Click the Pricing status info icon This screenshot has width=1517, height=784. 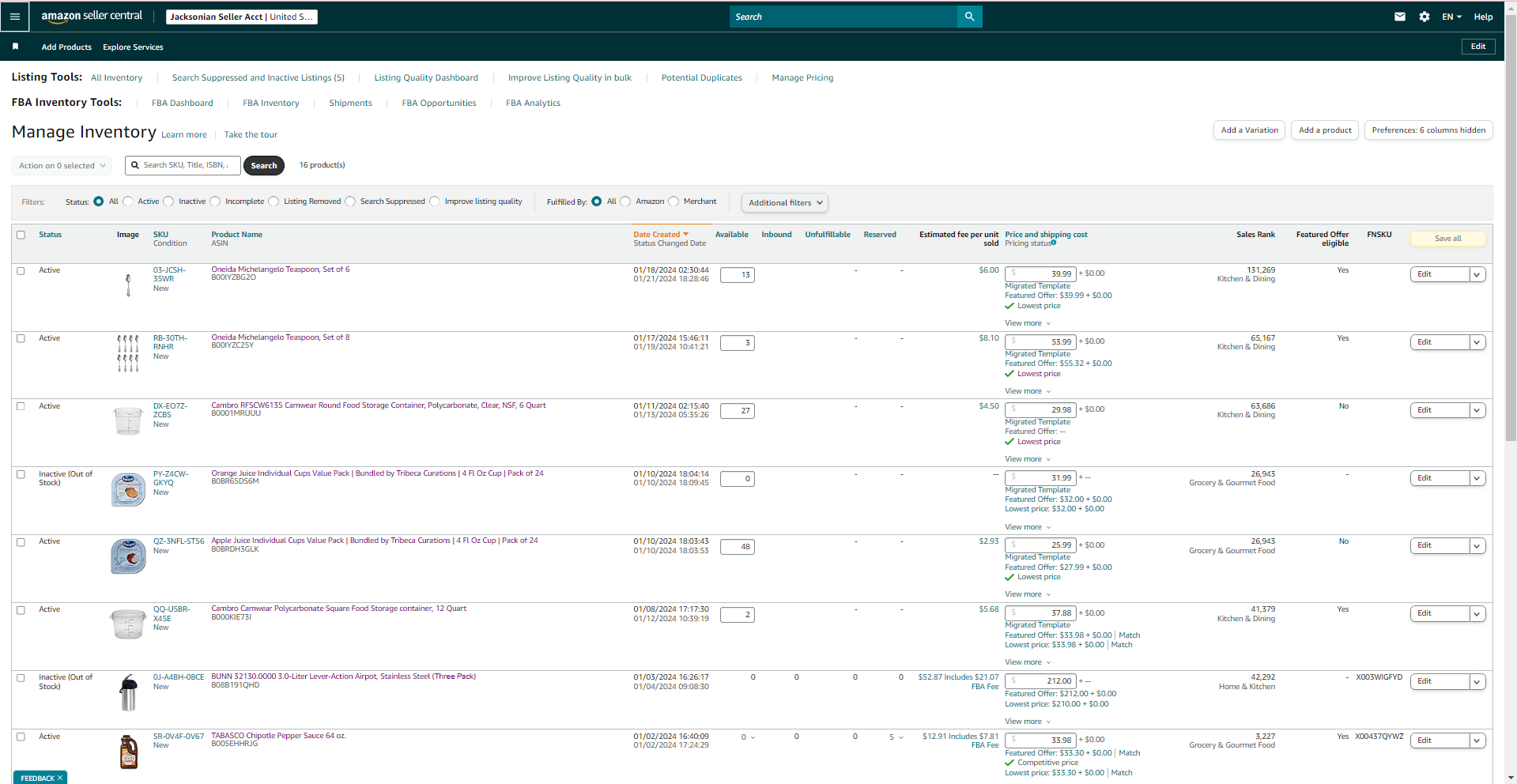(1054, 243)
